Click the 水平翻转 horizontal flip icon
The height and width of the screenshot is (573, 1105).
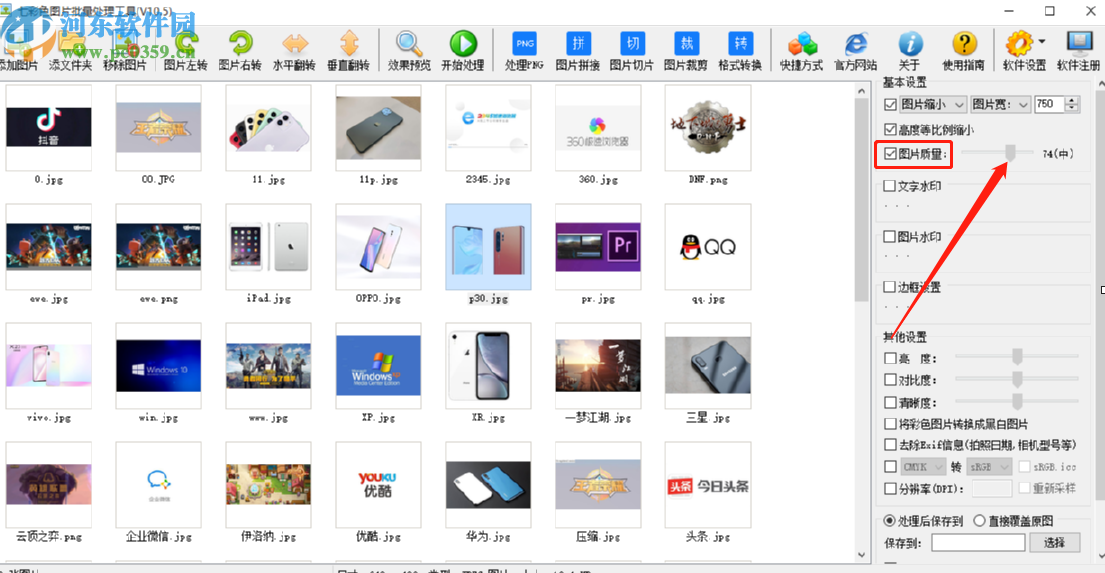tap(294, 51)
